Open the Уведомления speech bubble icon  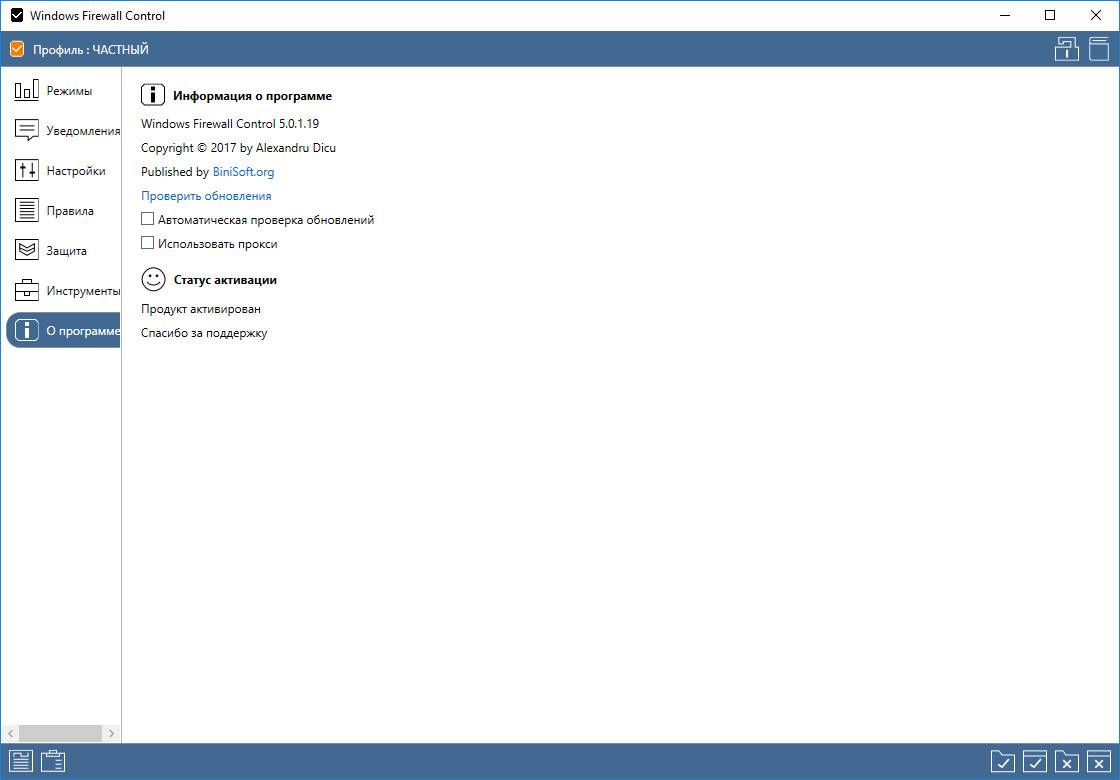coord(26,130)
